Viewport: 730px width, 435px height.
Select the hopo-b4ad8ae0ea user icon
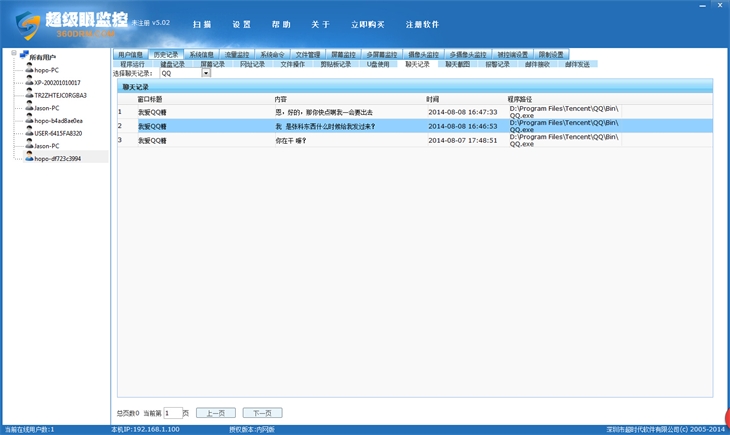click(x=28, y=119)
